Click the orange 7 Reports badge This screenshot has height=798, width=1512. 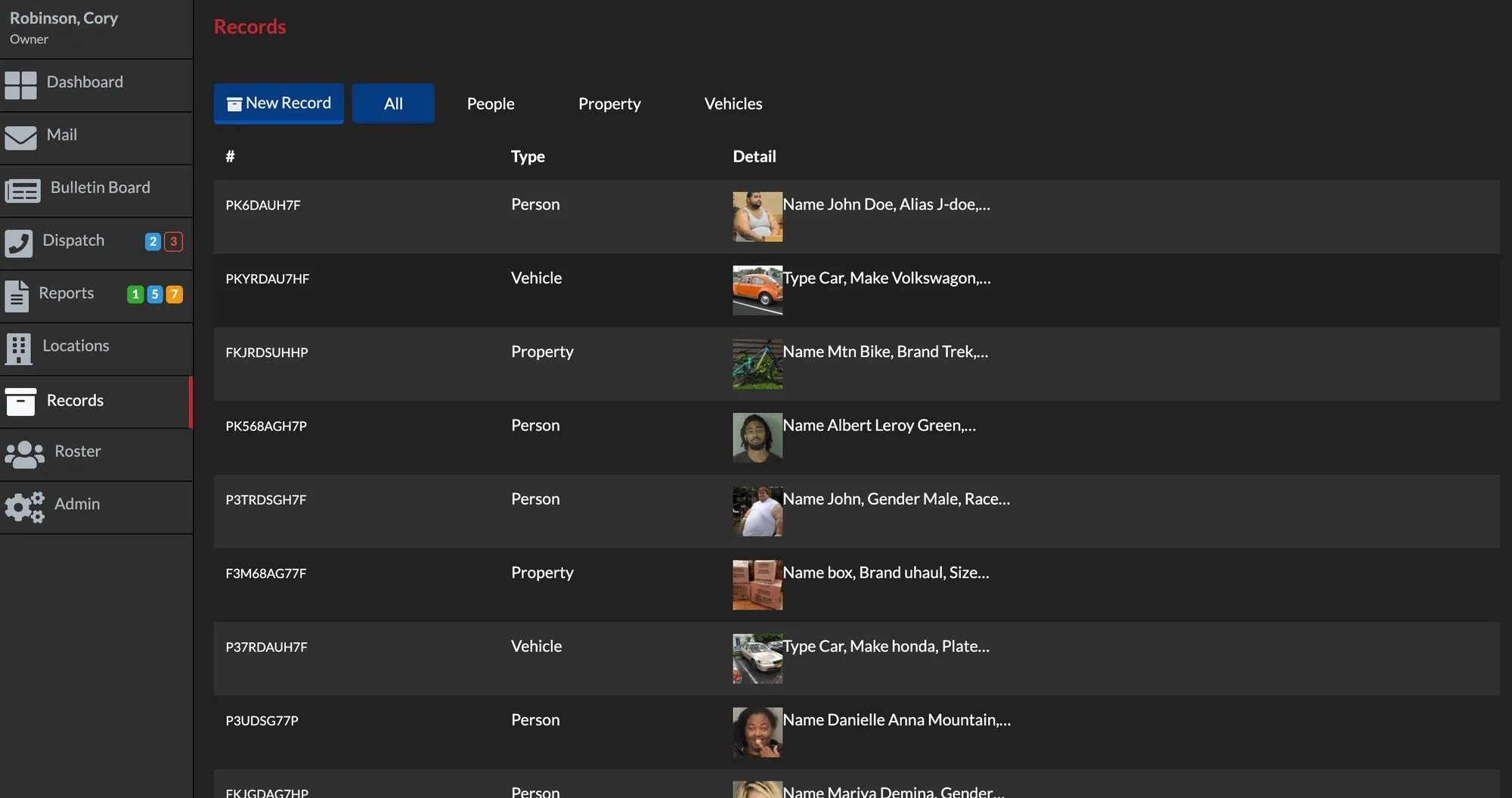tap(174, 294)
